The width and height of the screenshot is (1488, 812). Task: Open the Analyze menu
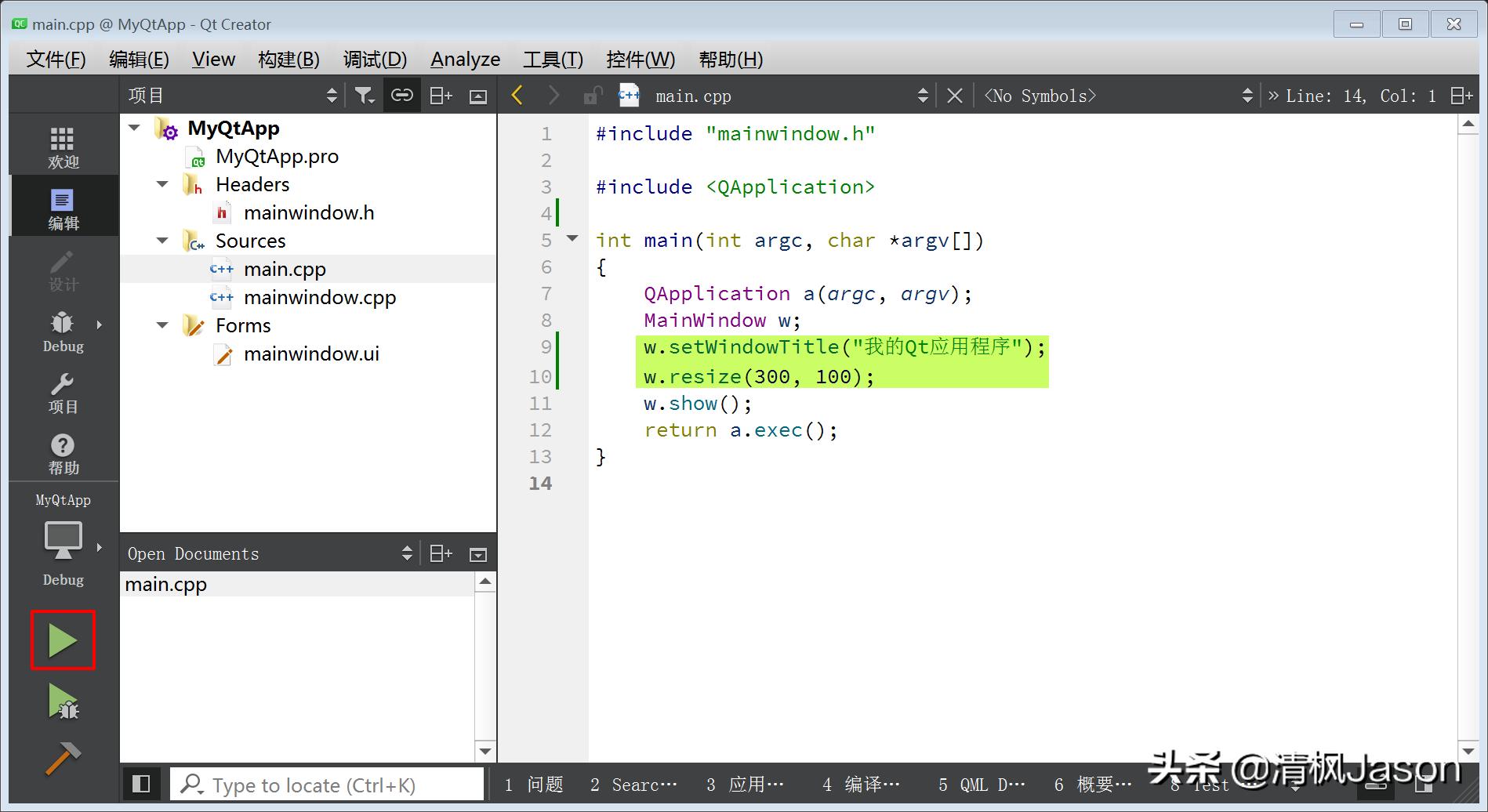pos(465,60)
